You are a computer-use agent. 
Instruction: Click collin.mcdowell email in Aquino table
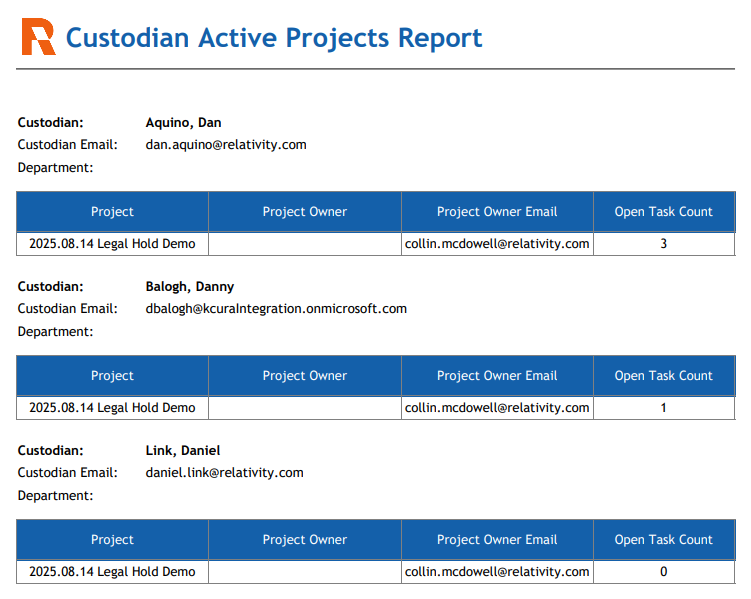tap(497, 244)
